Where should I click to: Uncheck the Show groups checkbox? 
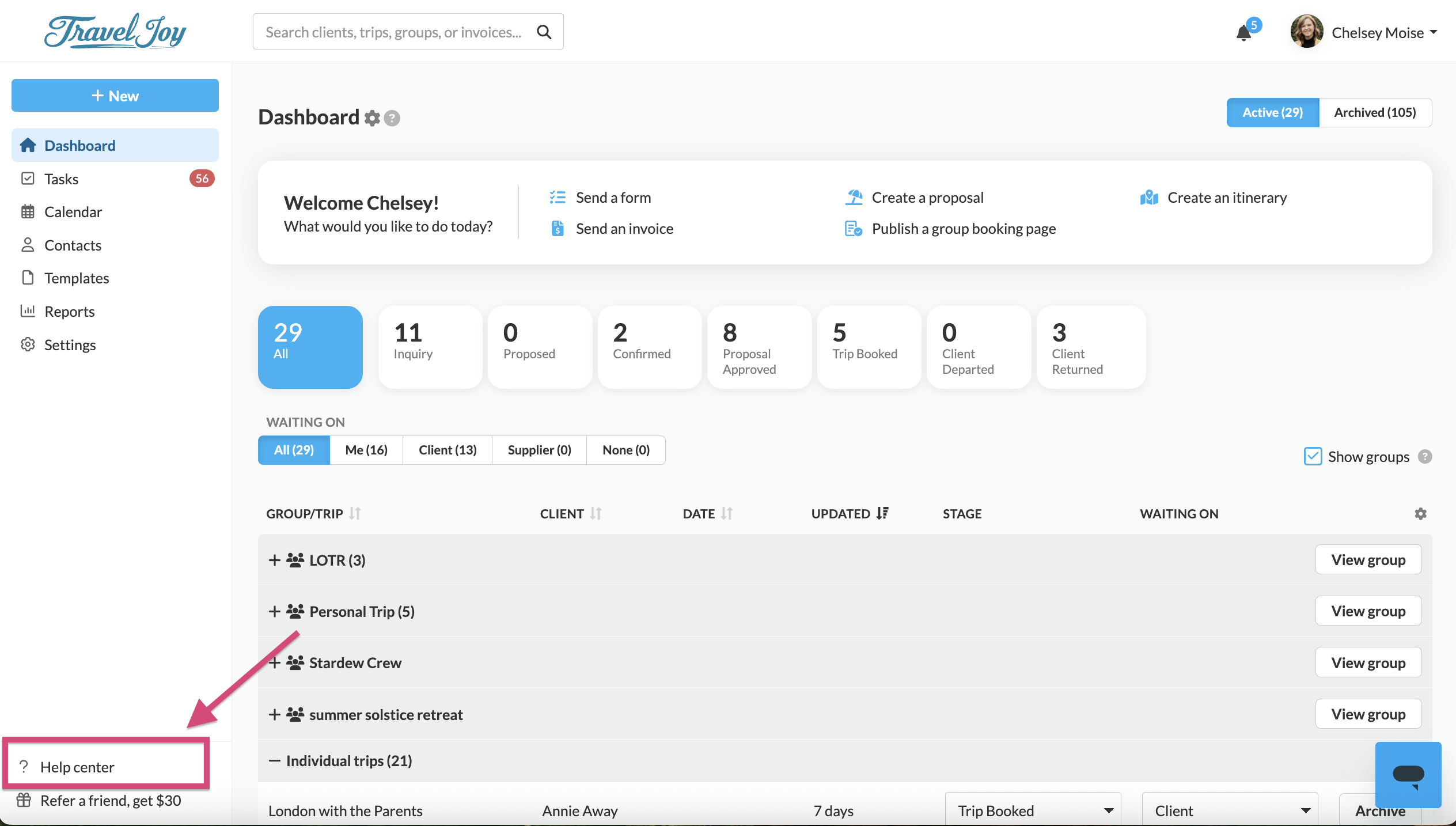pos(1313,456)
